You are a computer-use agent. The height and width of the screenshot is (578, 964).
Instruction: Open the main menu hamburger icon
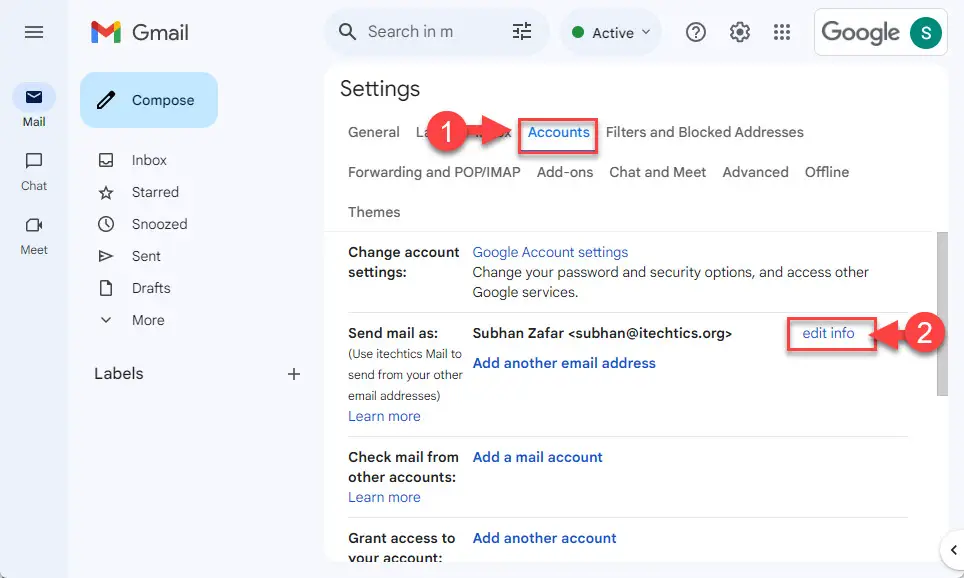[x=34, y=32]
